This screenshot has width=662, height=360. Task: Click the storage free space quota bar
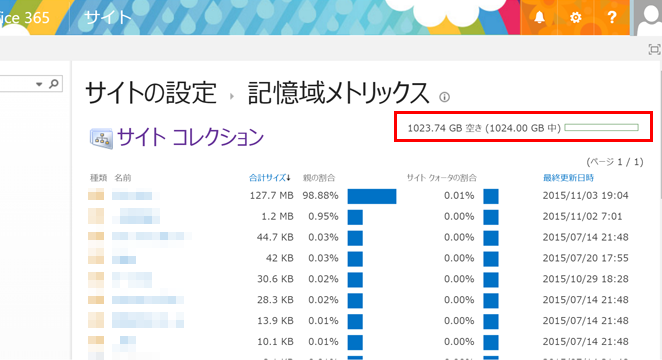coord(601,127)
